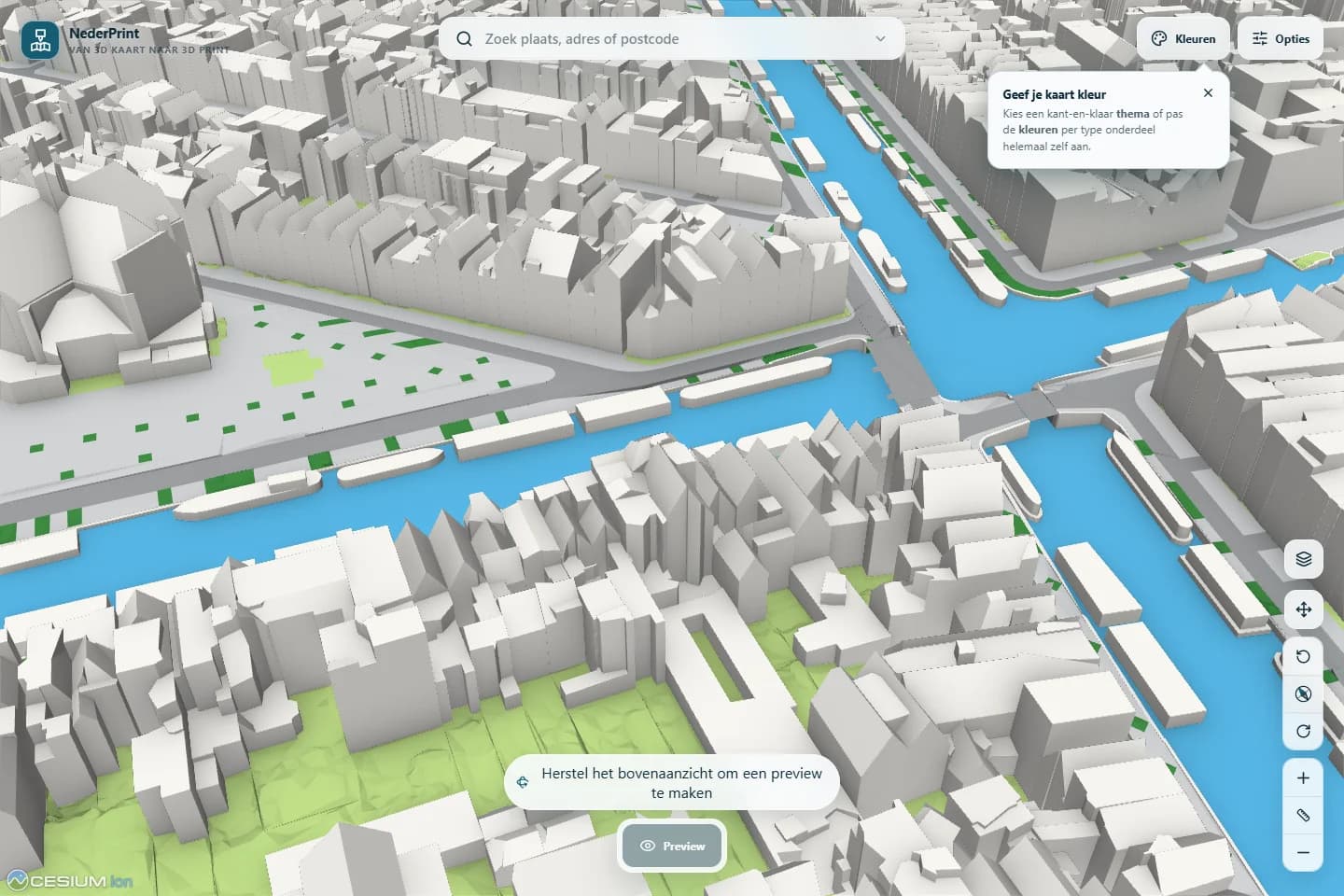Open the Opties settings menu
The image size is (1344, 896).
pos(1281,39)
